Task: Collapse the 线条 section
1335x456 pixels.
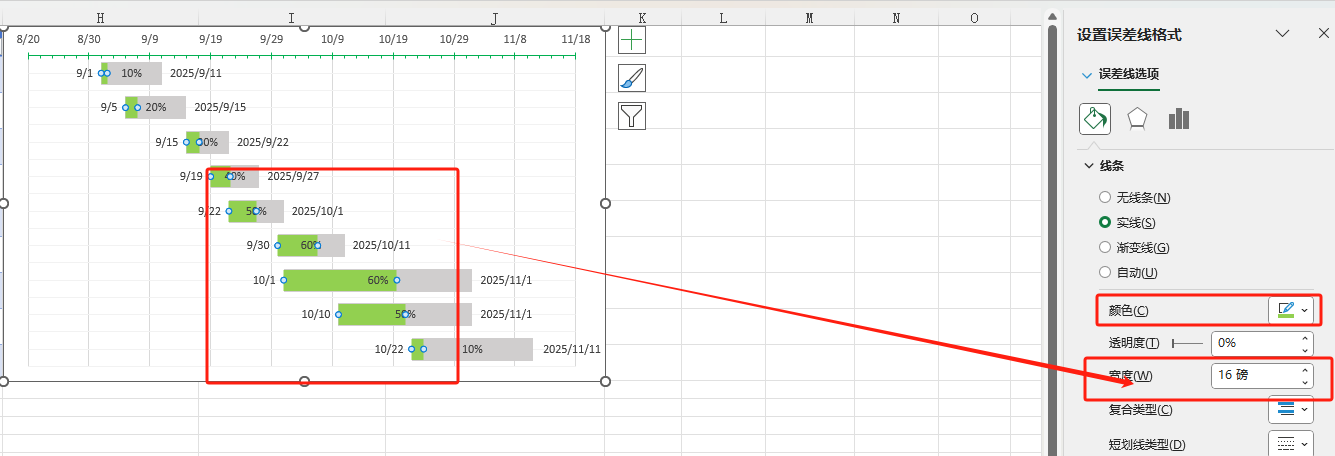Action: 1089,166
